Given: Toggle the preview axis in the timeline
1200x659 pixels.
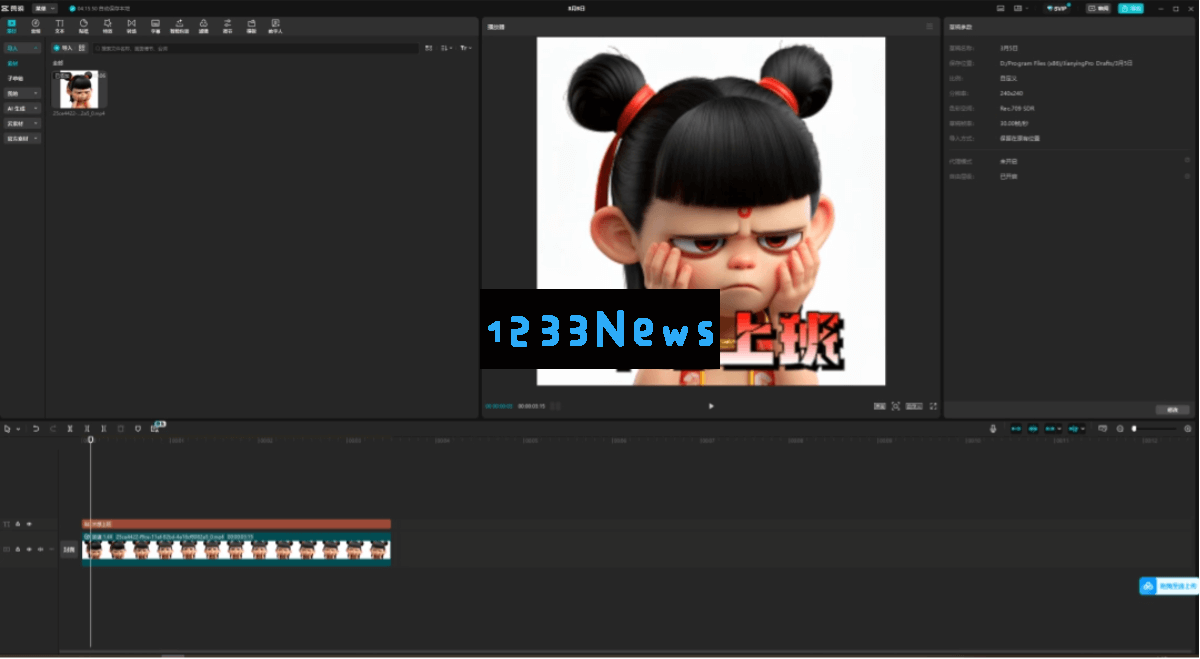Looking at the screenshot, I should pyautogui.click(x=1074, y=429).
